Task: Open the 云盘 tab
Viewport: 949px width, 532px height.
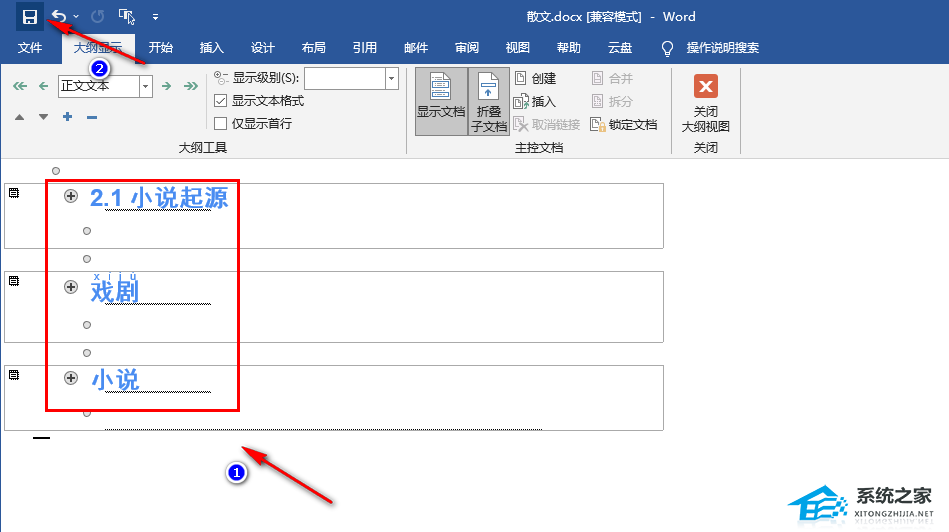Action: pos(620,48)
